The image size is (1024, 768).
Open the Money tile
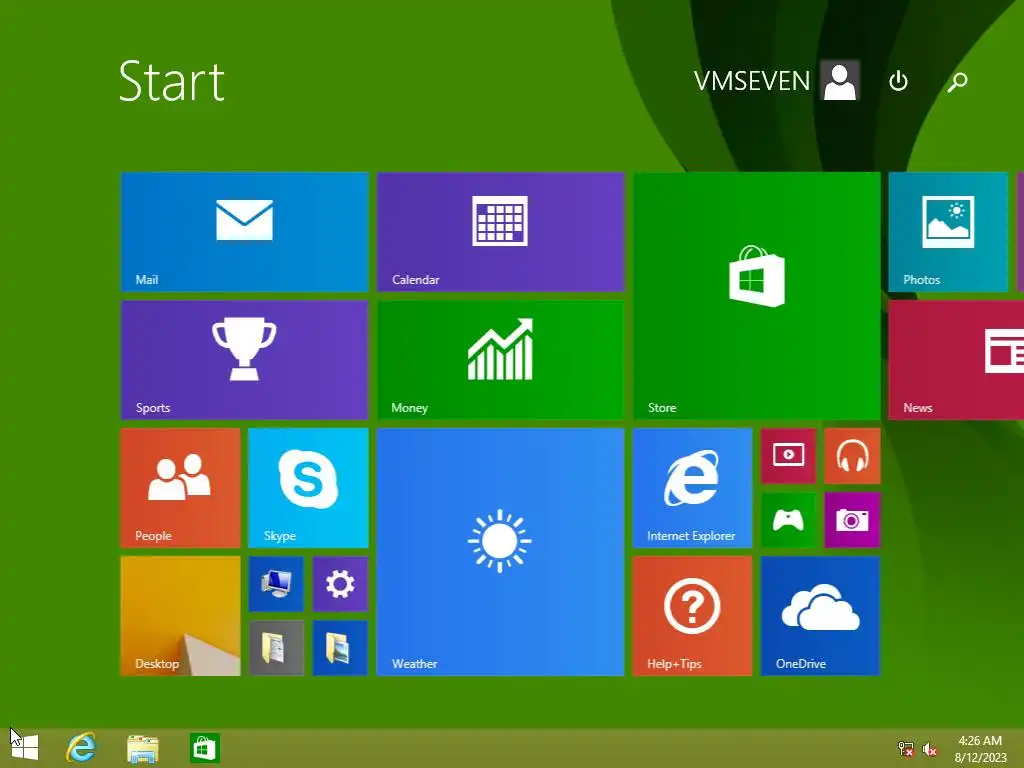501,360
